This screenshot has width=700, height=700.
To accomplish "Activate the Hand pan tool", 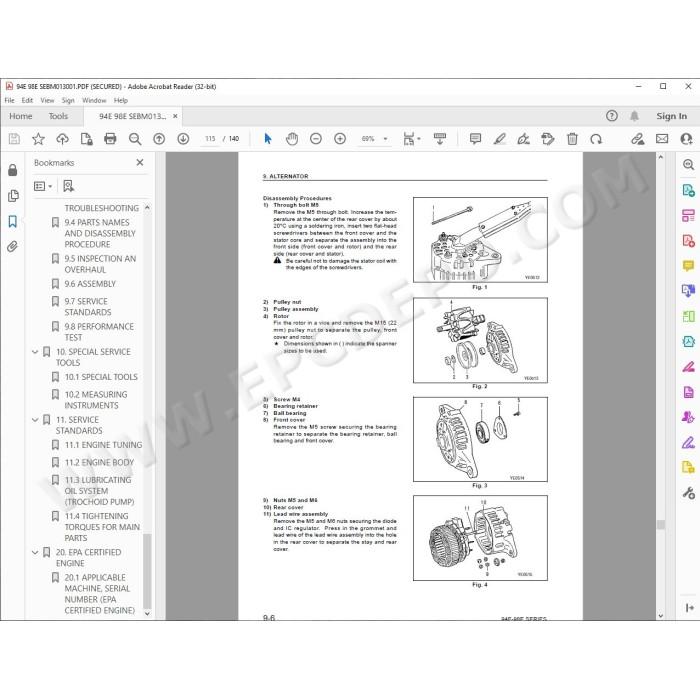I will point(292,139).
